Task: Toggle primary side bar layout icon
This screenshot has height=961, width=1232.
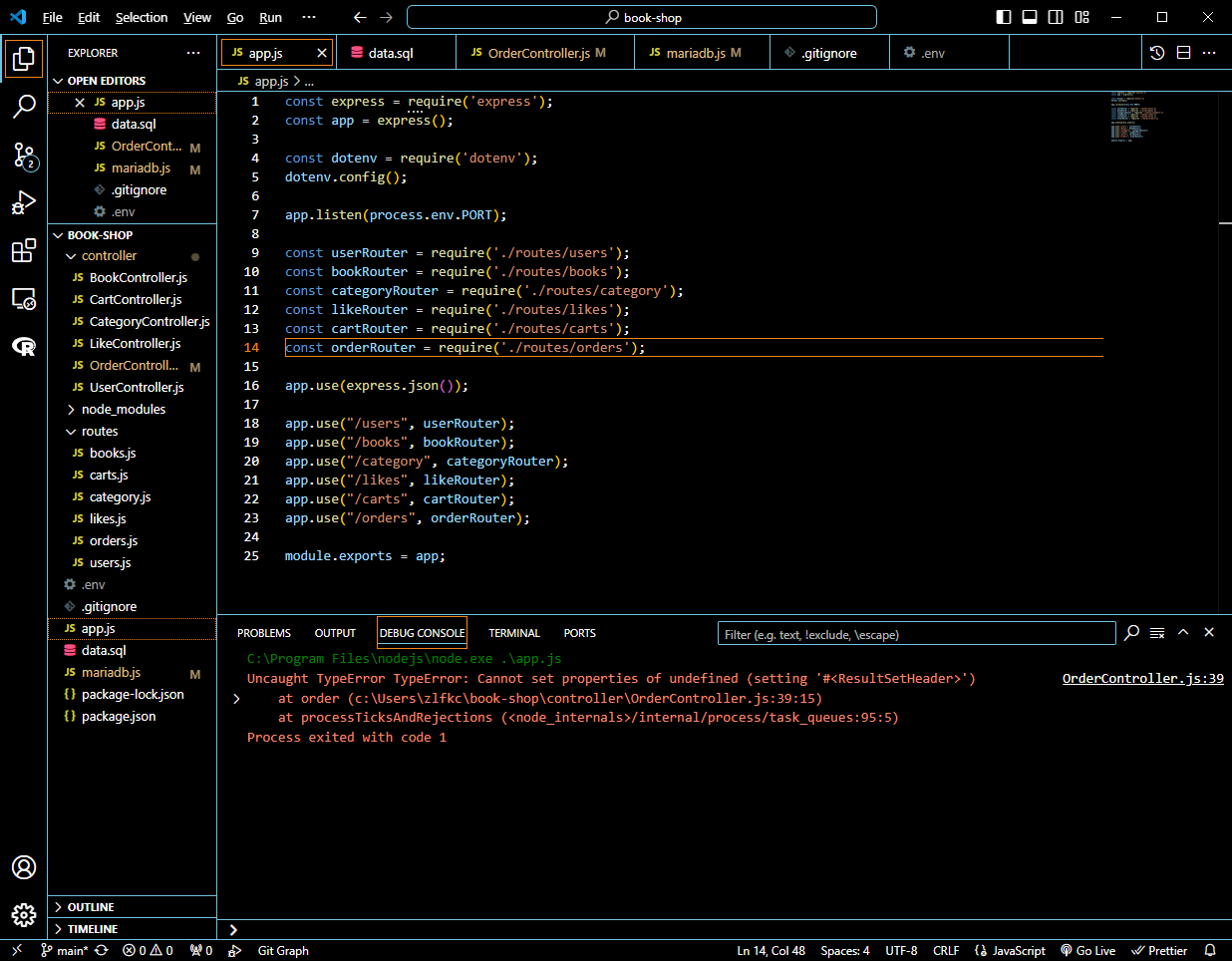Action: pos(1004,17)
